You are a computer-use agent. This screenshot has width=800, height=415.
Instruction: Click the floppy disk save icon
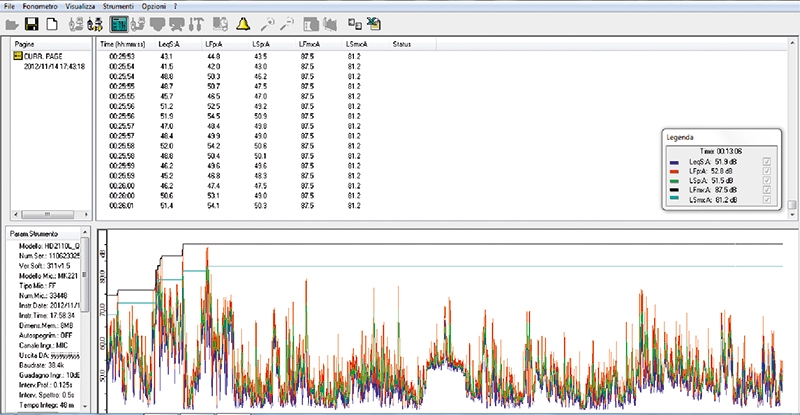click(x=31, y=23)
